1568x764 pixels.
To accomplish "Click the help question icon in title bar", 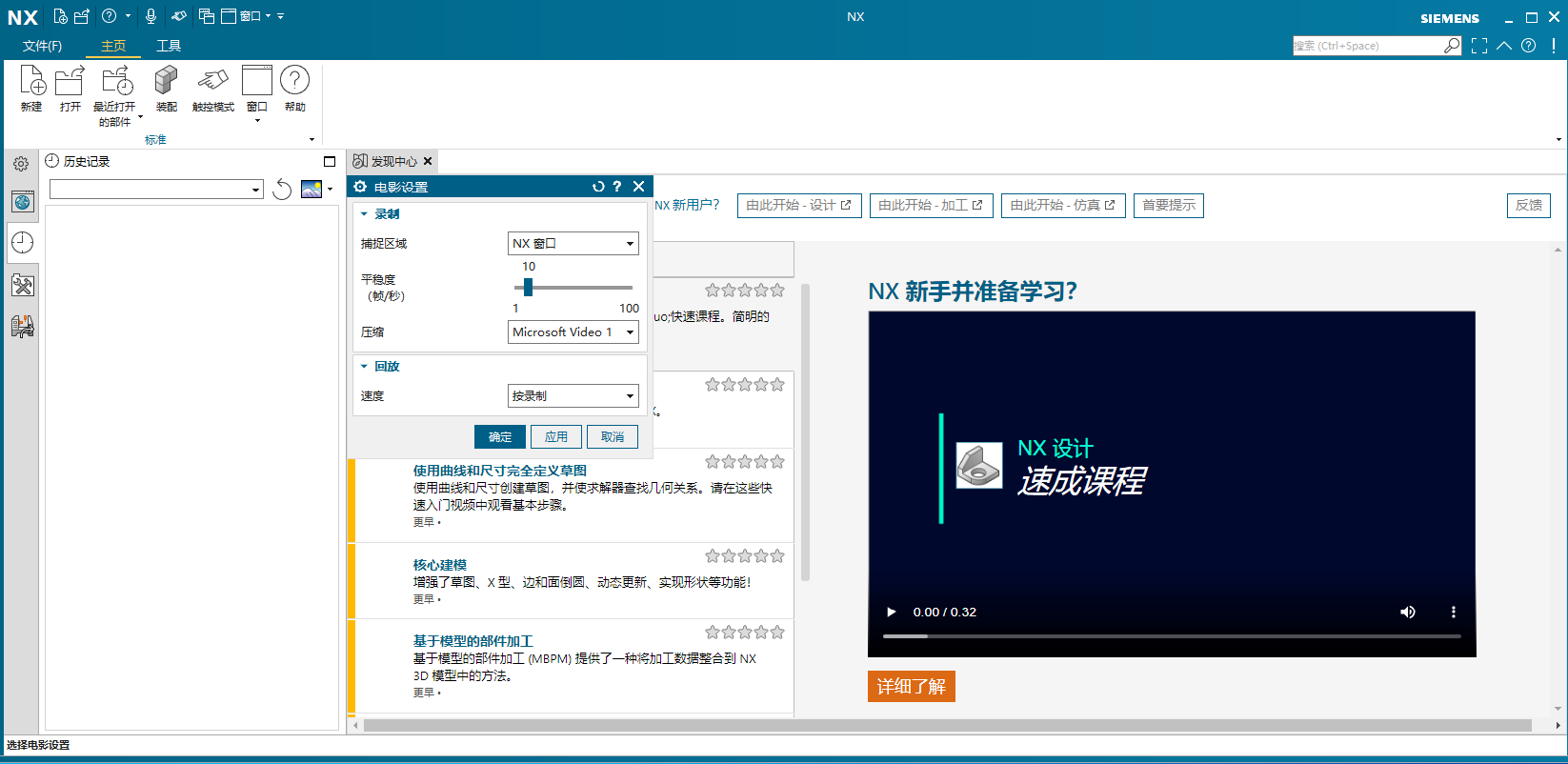I will pos(110,16).
